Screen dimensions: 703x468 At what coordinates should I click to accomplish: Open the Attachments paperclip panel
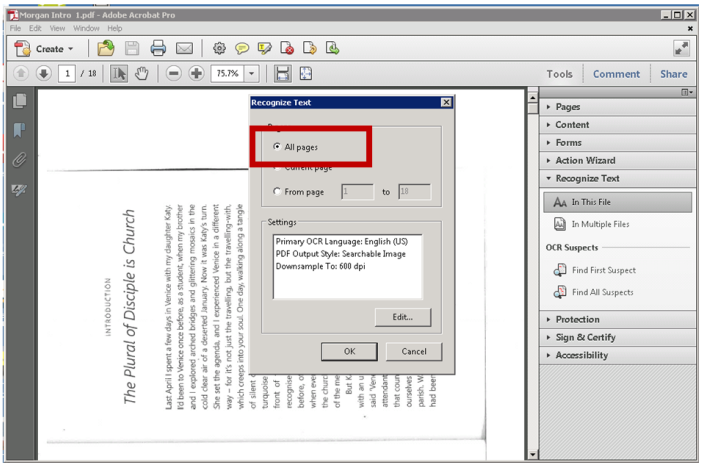(x=19, y=160)
